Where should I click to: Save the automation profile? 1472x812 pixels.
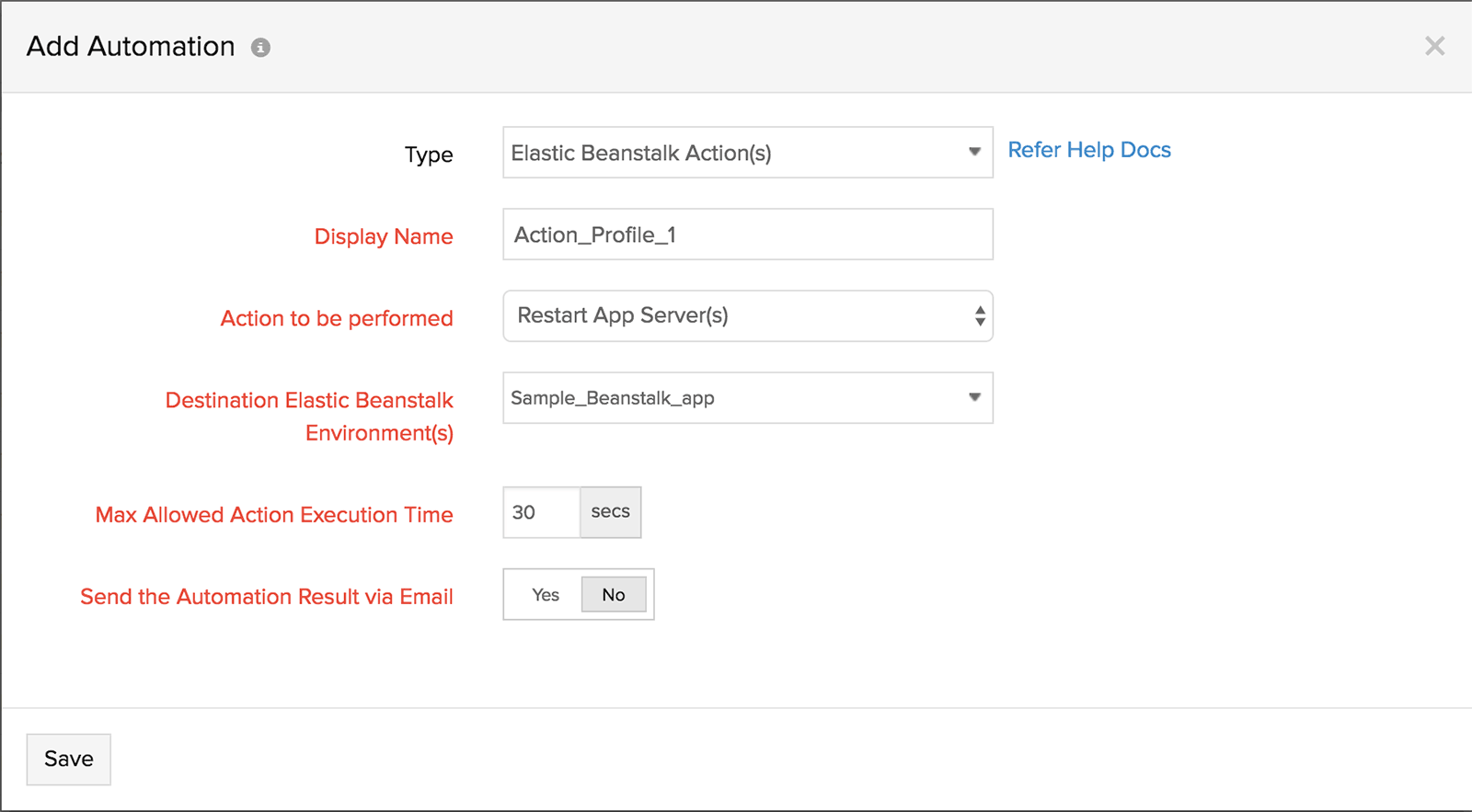pos(69,759)
